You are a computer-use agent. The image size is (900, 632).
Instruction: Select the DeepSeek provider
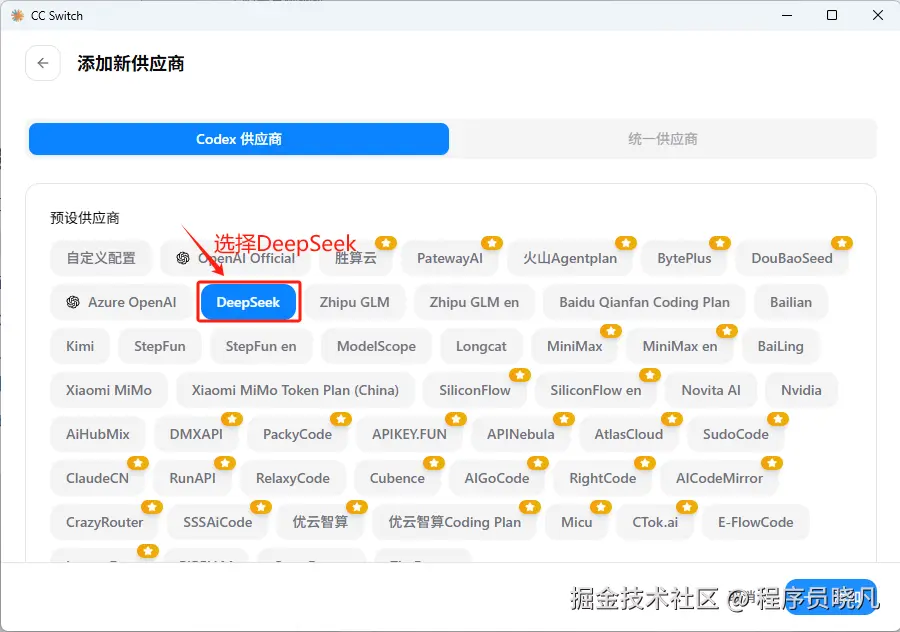[x=248, y=302]
